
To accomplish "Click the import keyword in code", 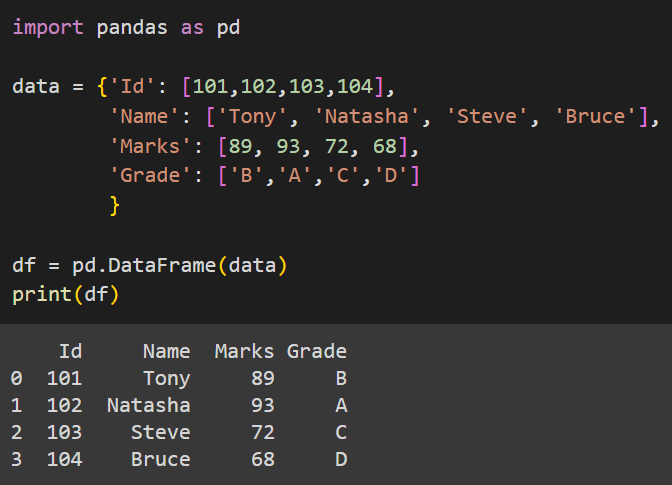I will pyautogui.click(x=48, y=28).
